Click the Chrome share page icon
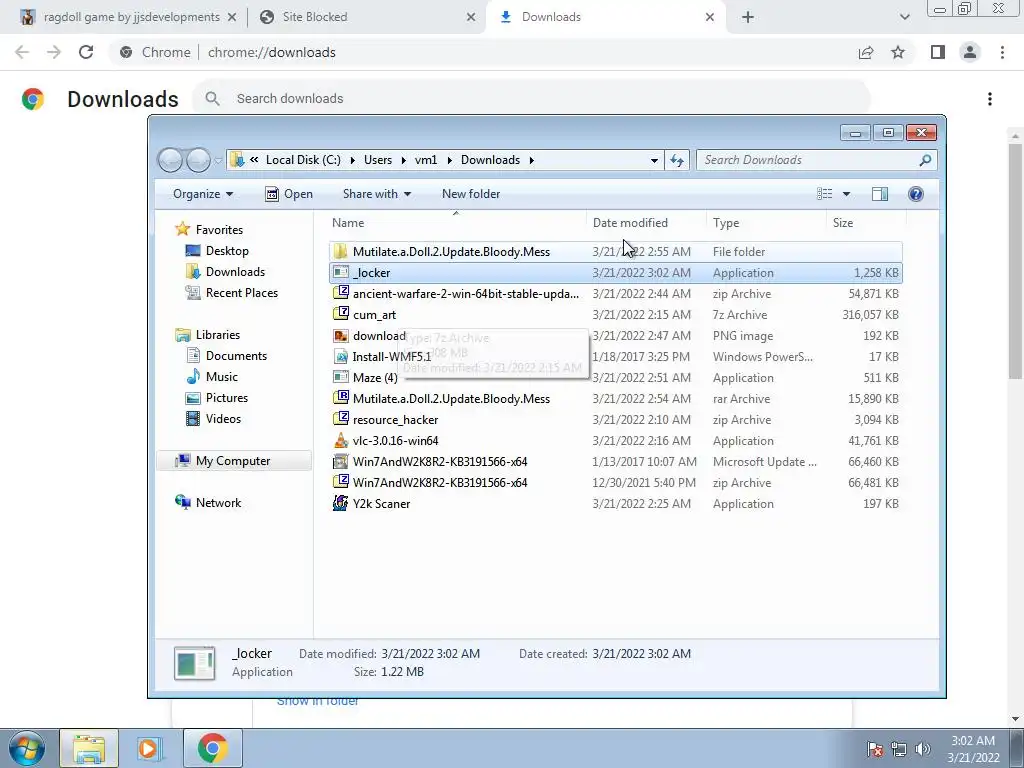 click(x=866, y=52)
